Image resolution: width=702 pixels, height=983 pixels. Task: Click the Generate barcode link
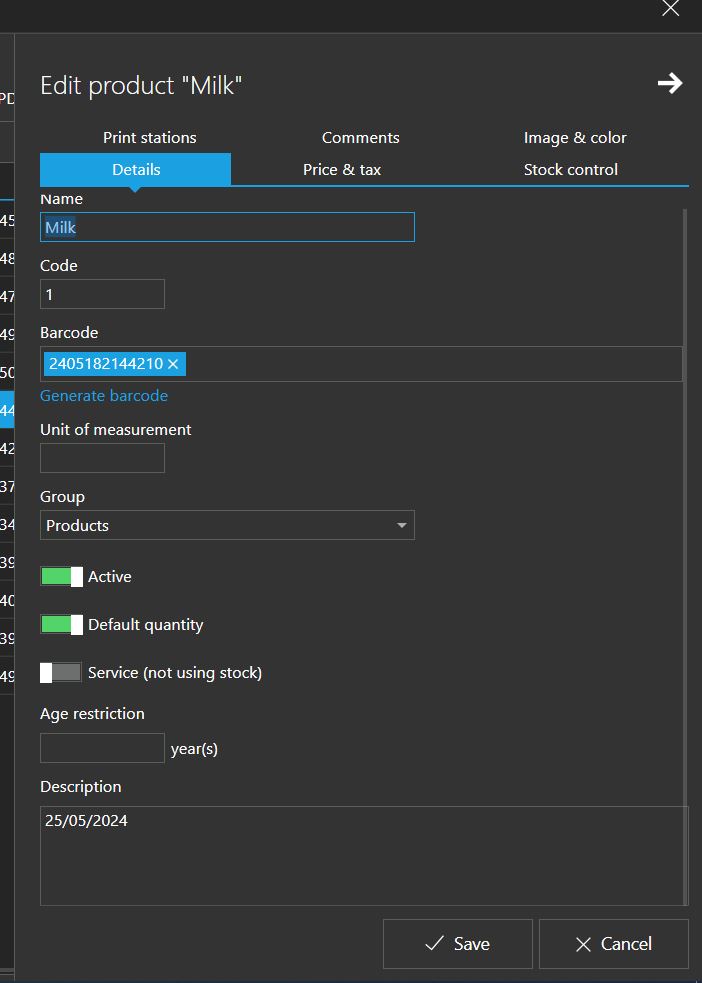(104, 396)
